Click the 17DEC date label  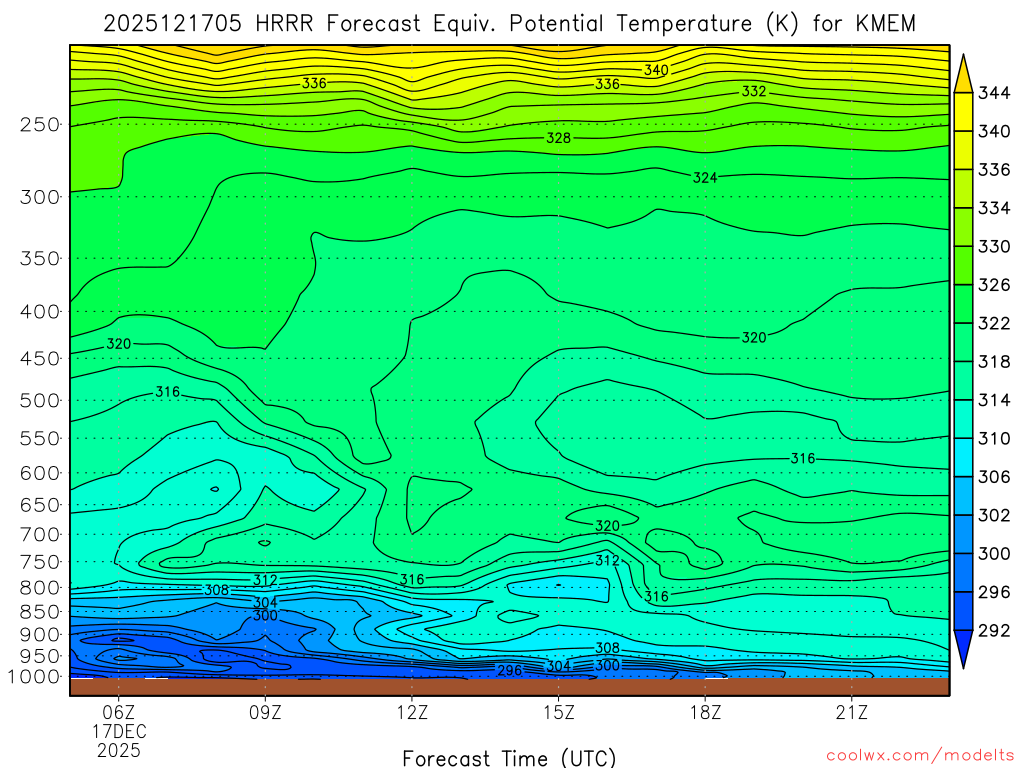click(119, 731)
